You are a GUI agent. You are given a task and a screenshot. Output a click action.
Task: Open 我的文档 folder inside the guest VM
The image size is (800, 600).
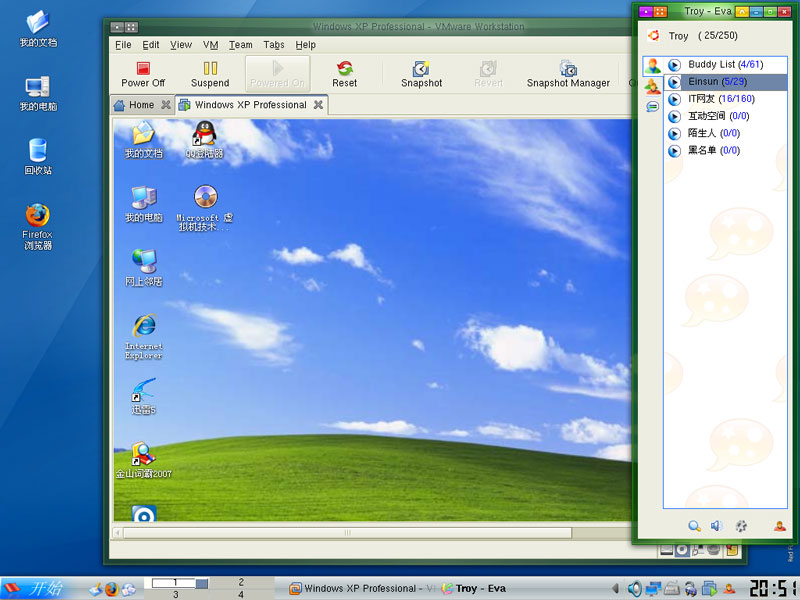pos(143,139)
